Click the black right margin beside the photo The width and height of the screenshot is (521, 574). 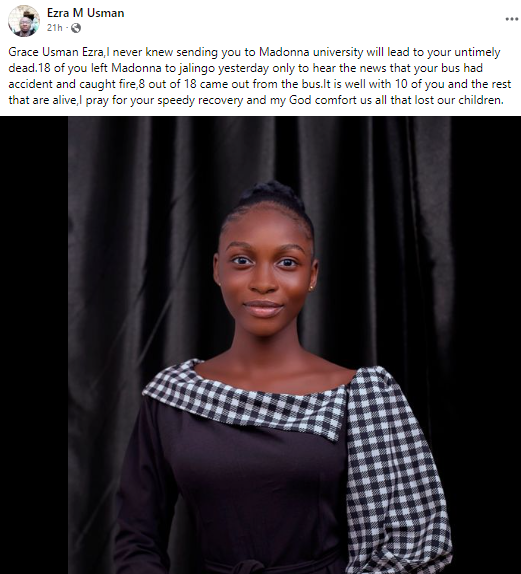486,345
